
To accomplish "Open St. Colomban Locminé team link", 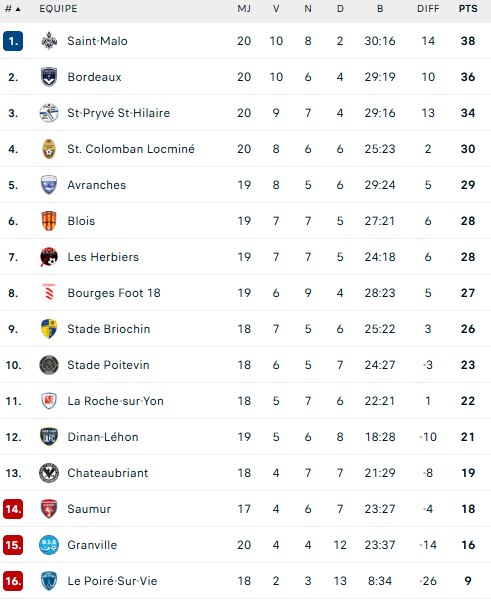I will pos(131,149).
